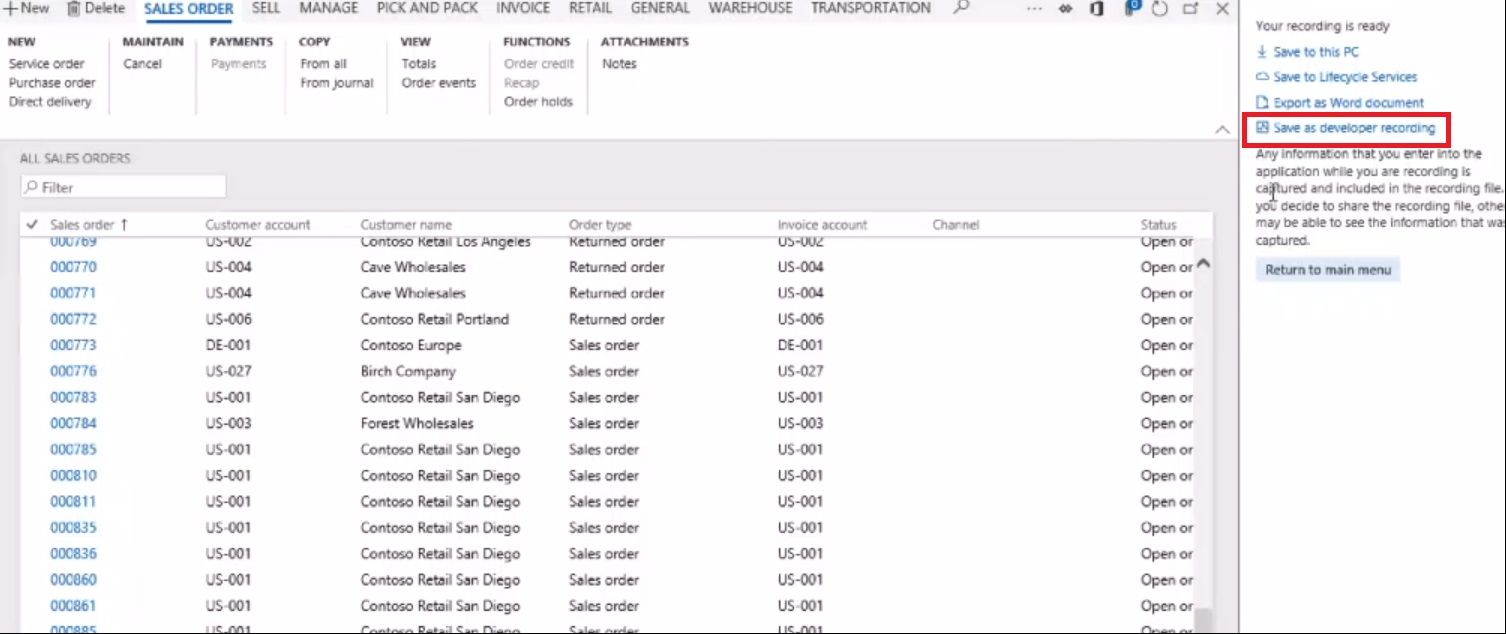Select the row header checkmark column
This screenshot has width=1506, height=634.
click(32, 224)
